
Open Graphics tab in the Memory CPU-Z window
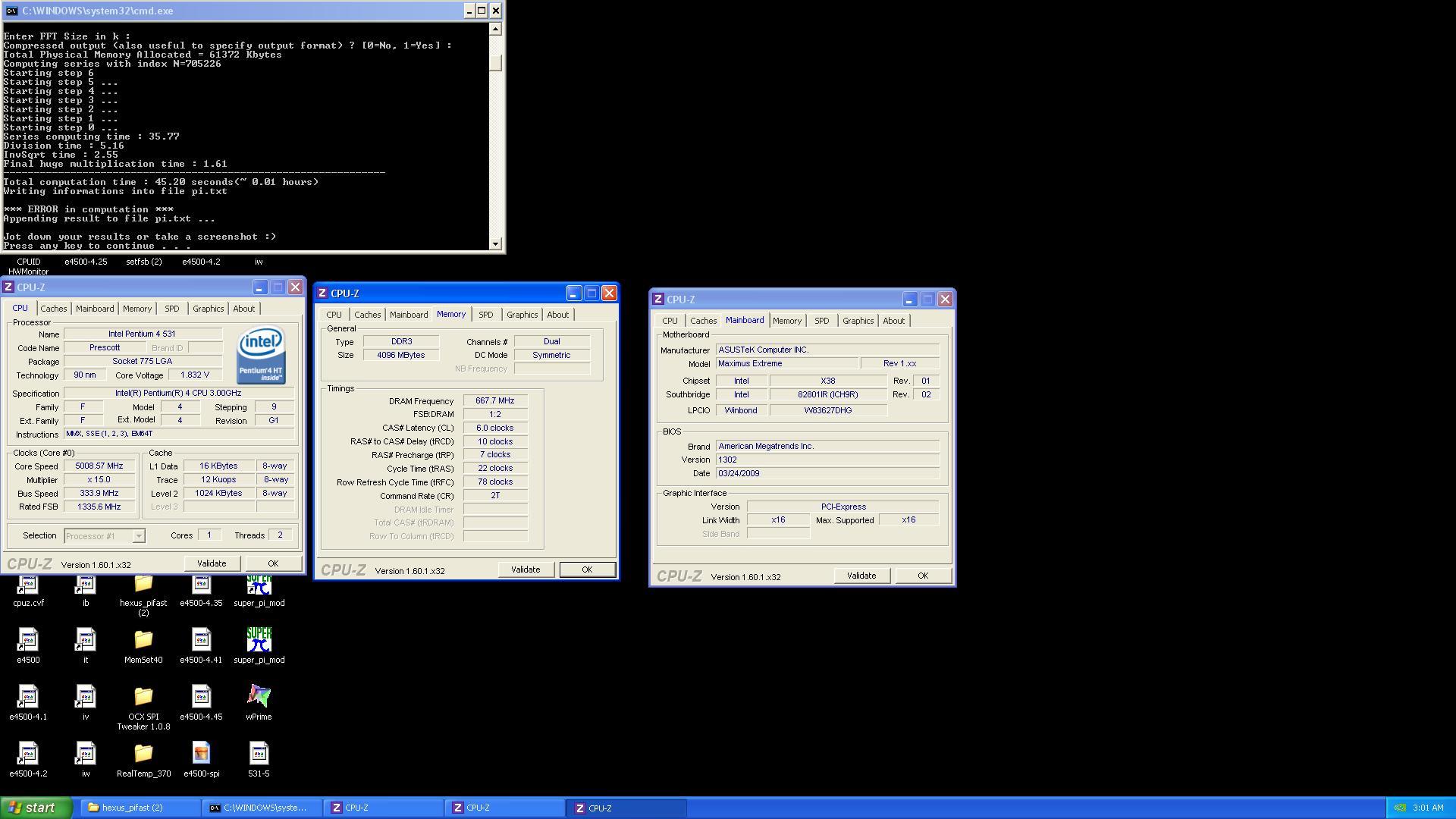[522, 315]
